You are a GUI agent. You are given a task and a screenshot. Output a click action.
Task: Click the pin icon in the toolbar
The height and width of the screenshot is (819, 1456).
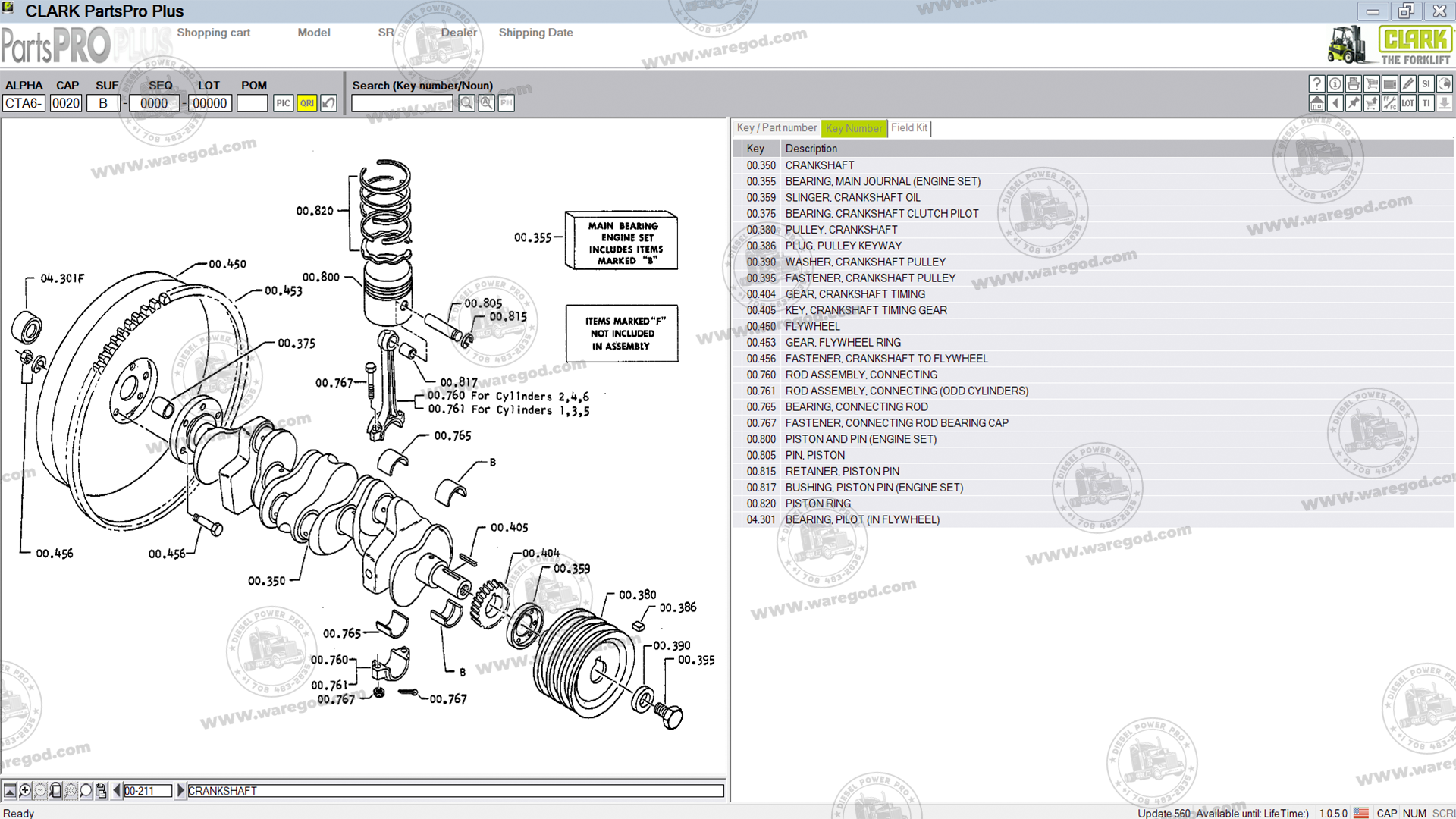tap(1354, 103)
